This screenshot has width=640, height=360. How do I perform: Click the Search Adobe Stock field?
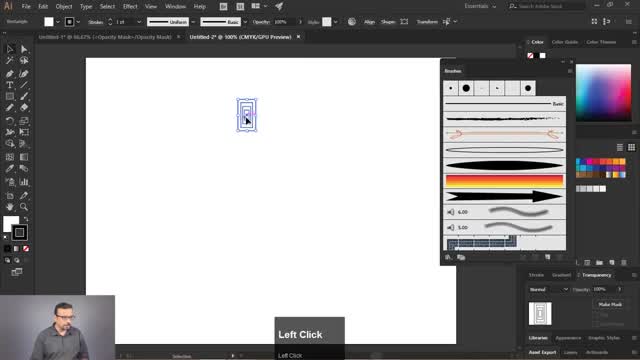pyautogui.click(x=546, y=6)
